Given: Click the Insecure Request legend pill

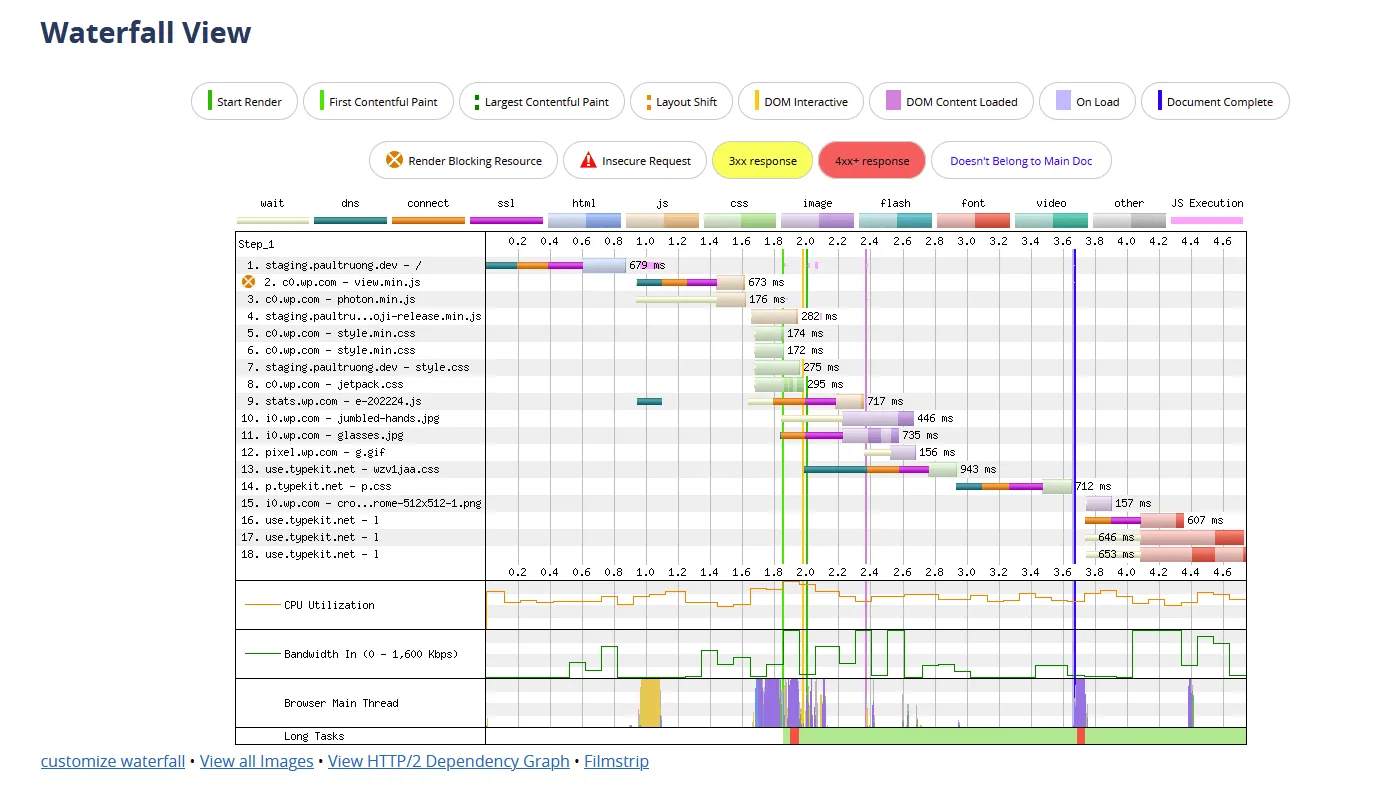Looking at the screenshot, I should (x=637, y=160).
